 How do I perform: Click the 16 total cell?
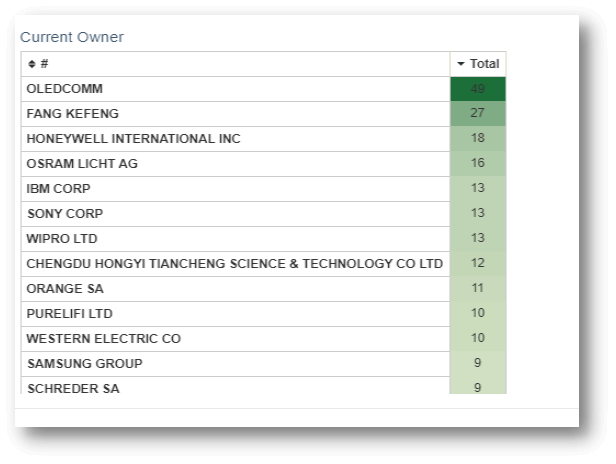pyautogui.click(x=478, y=163)
